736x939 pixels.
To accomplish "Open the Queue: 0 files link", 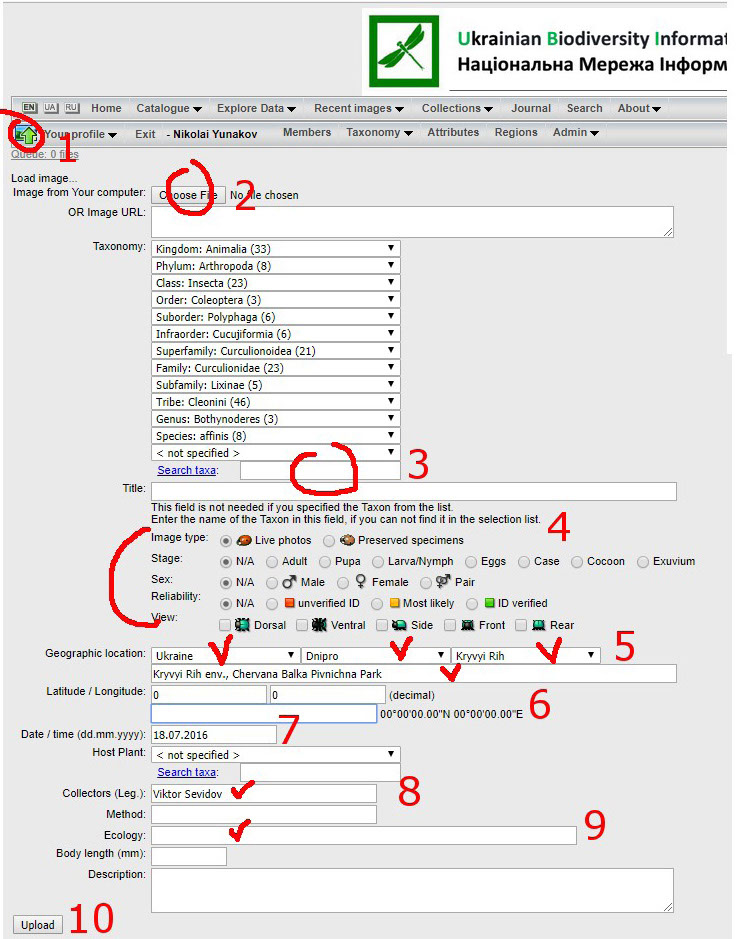I will [x=45, y=155].
